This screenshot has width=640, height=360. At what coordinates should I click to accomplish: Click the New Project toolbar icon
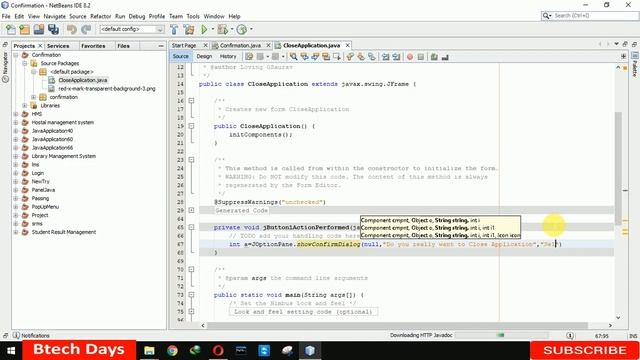24,29
